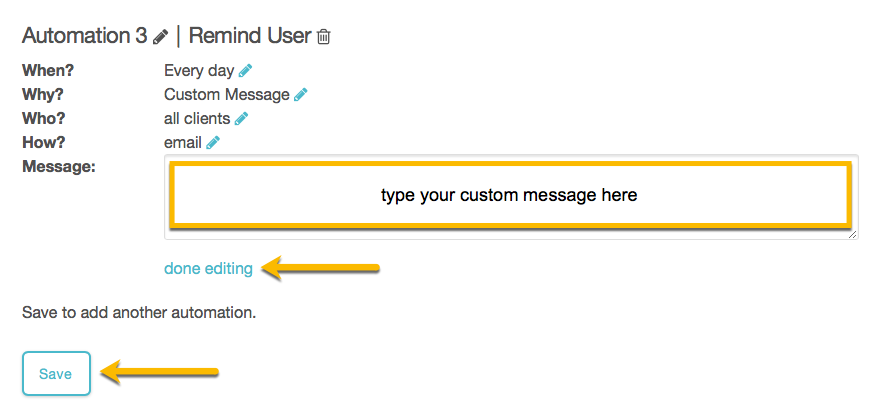Click the 'all clients' value text
The image size is (870, 410).
[196, 119]
